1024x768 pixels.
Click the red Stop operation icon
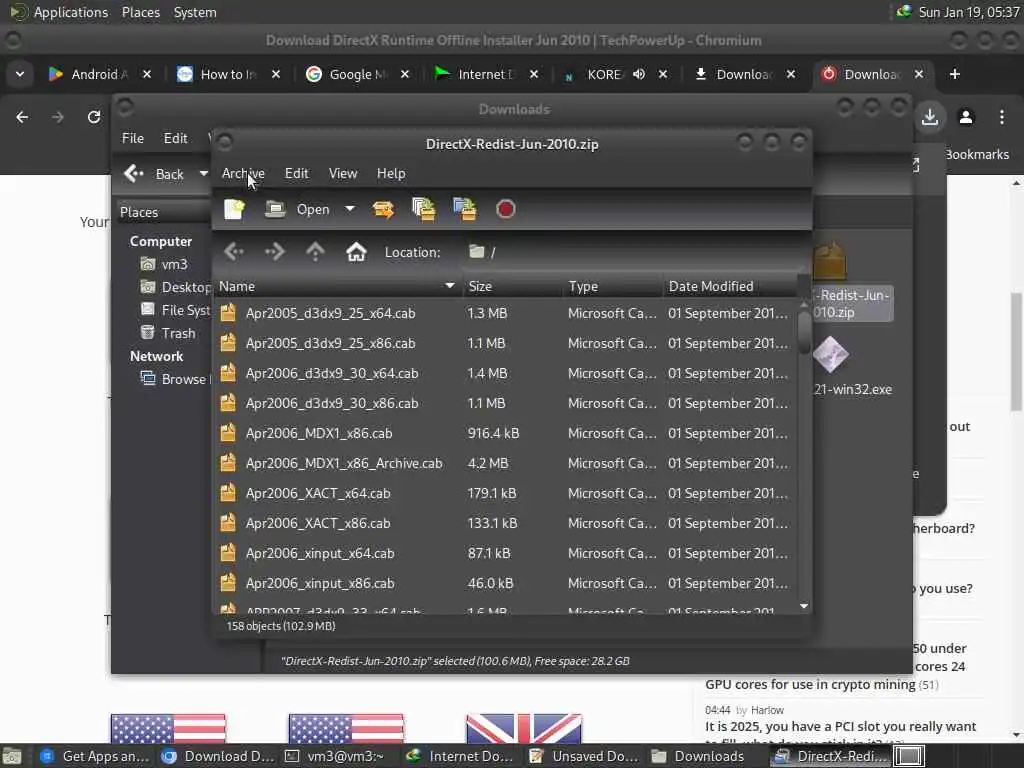click(505, 209)
